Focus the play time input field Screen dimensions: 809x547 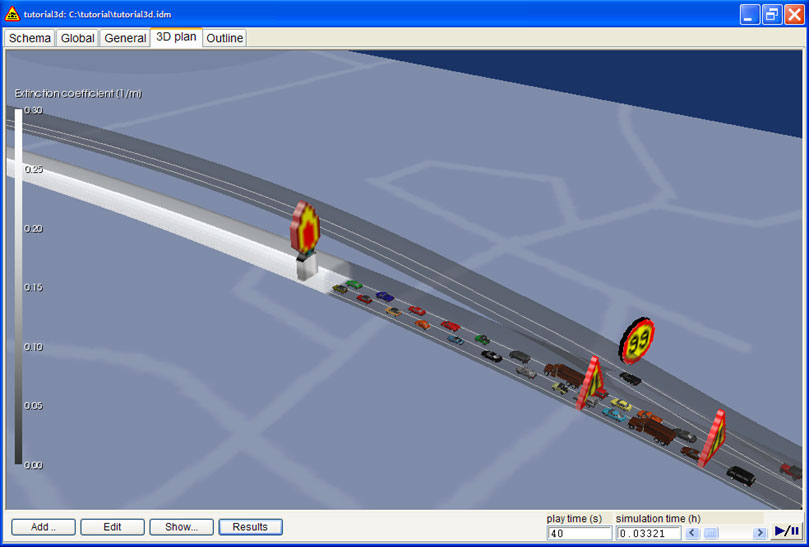pyautogui.click(x=578, y=533)
